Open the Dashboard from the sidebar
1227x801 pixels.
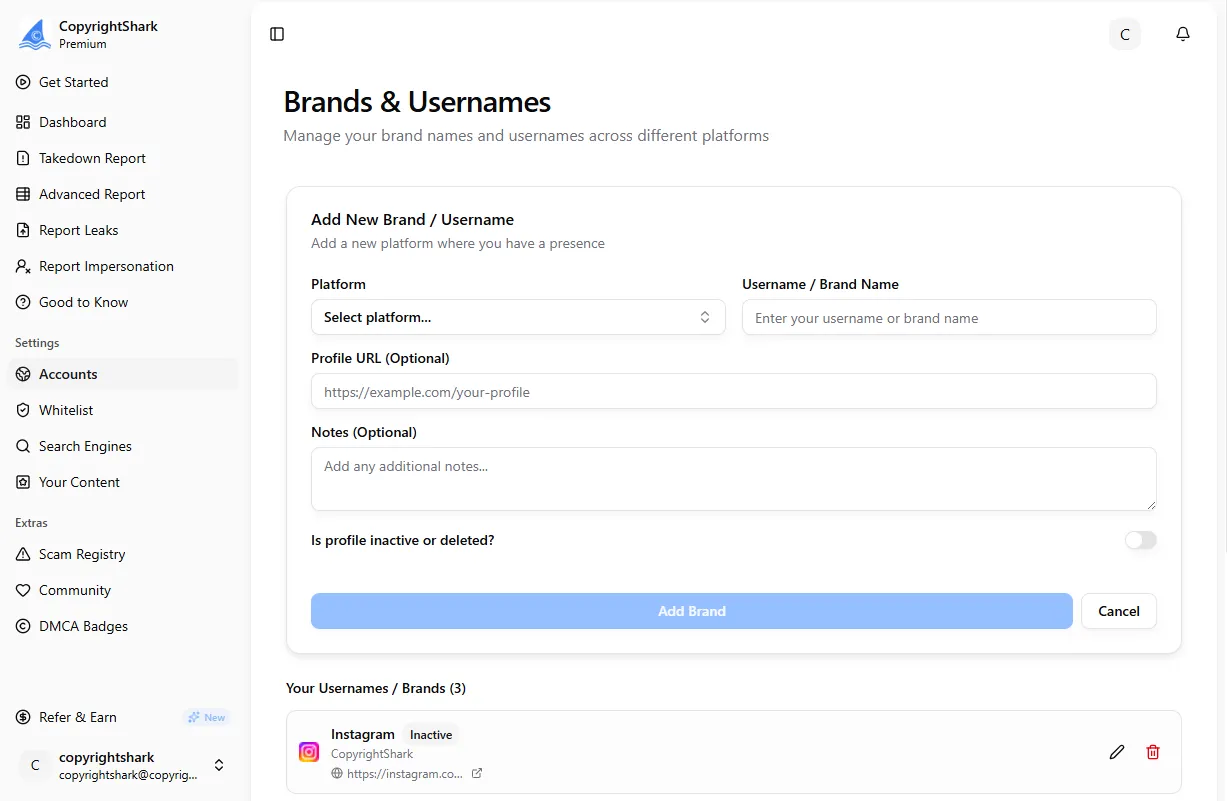(x=72, y=122)
